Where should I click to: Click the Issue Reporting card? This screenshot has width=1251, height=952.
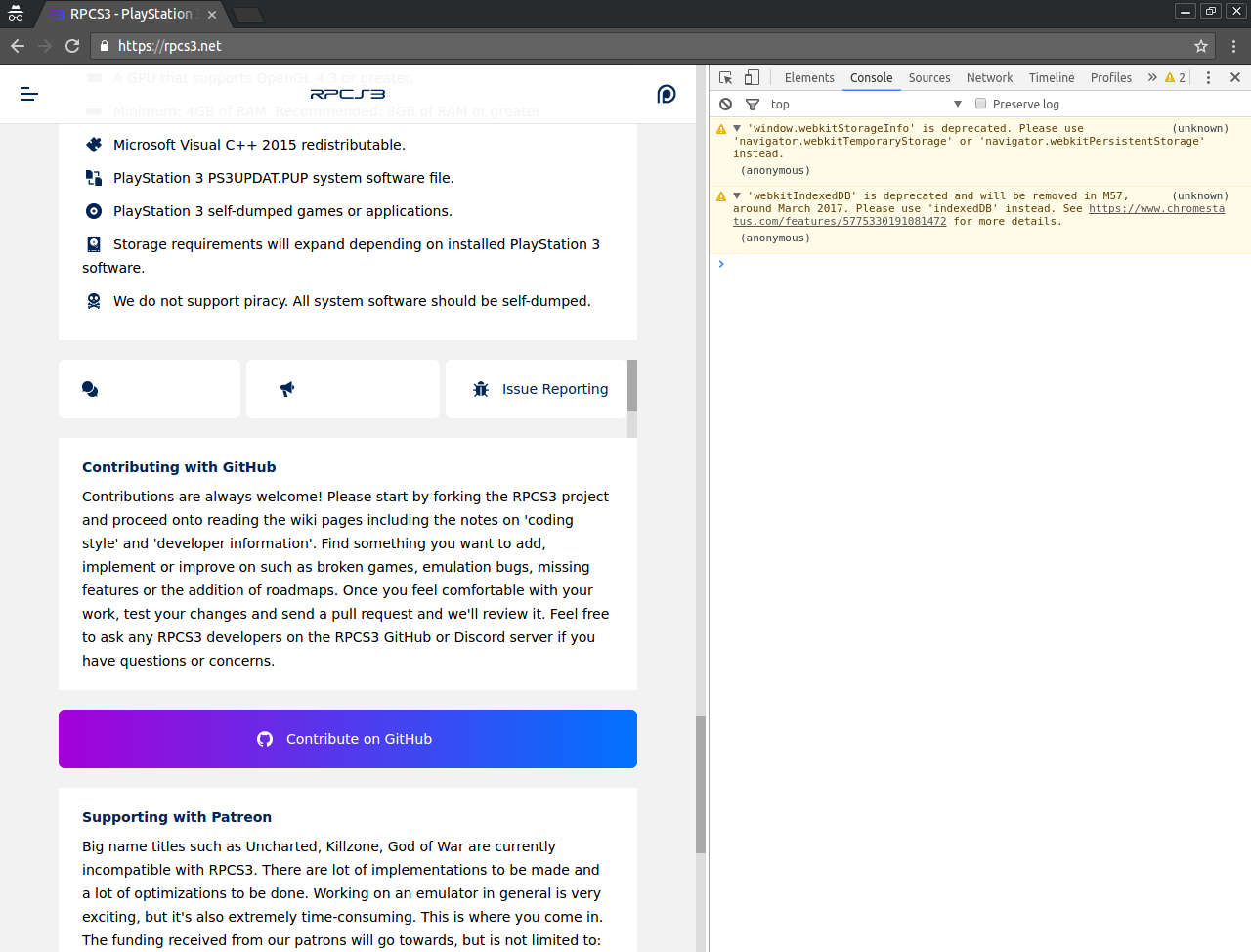537,389
